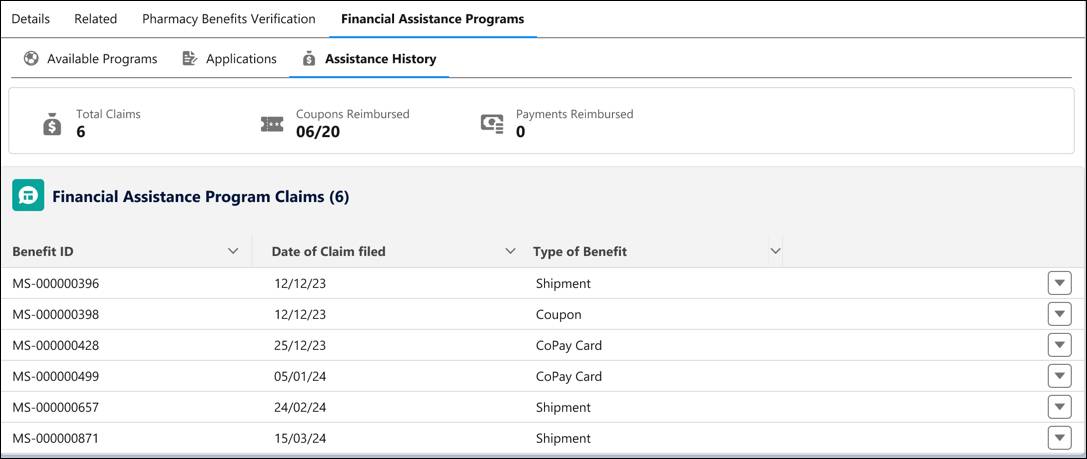The image size is (1087, 459).
Task: Open the Details tab
Action: [31, 19]
